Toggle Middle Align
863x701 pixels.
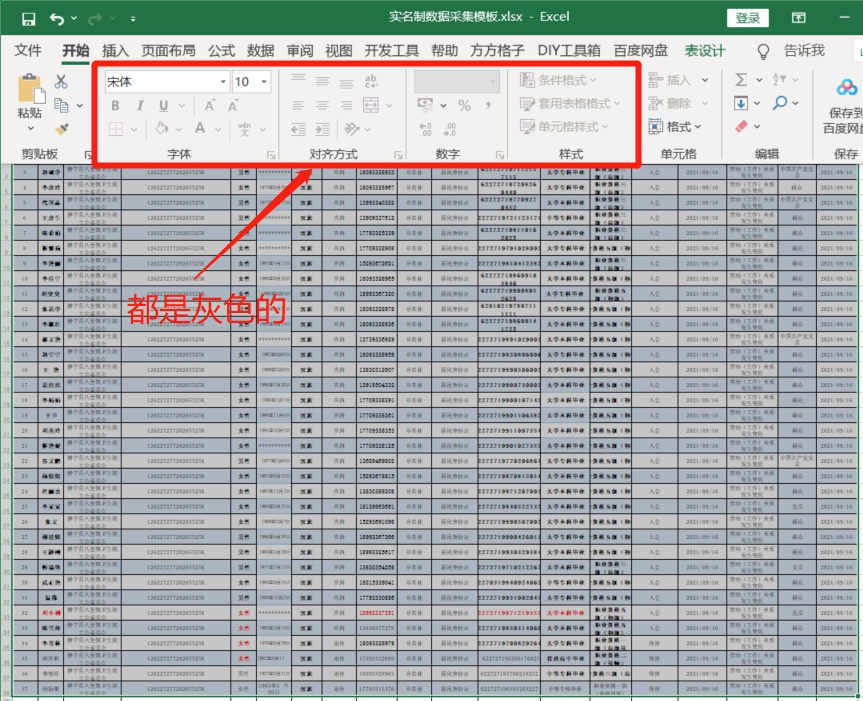point(323,81)
